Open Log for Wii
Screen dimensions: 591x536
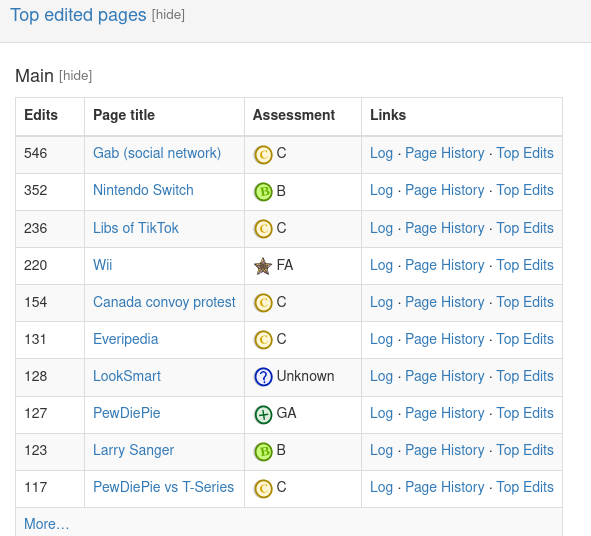pyautogui.click(x=381, y=265)
